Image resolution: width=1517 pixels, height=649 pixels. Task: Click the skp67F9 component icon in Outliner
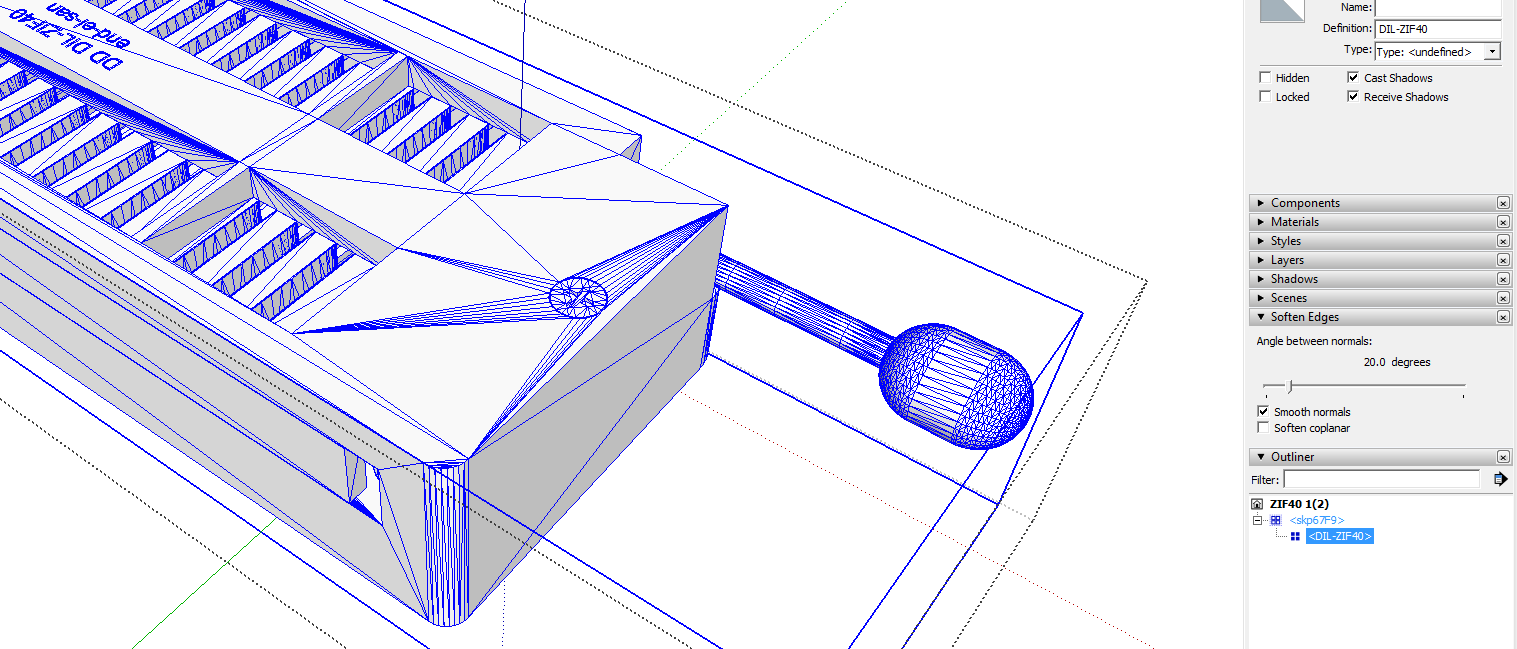[x=1275, y=520]
